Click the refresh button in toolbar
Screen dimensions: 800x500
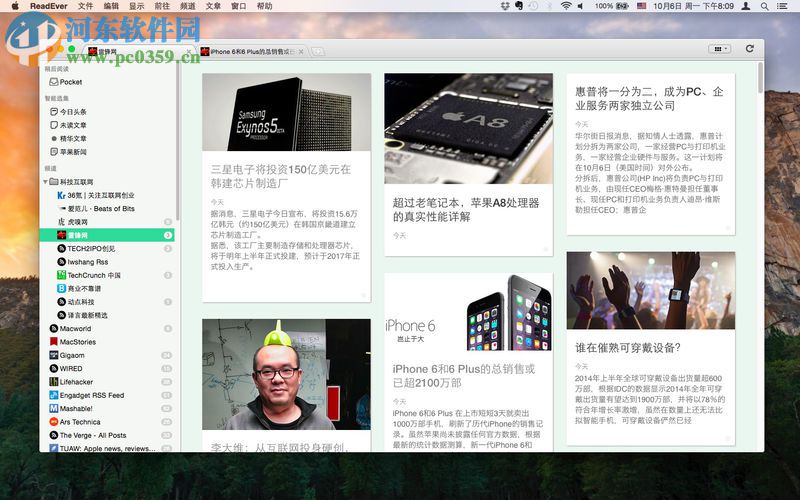point(749,48)
